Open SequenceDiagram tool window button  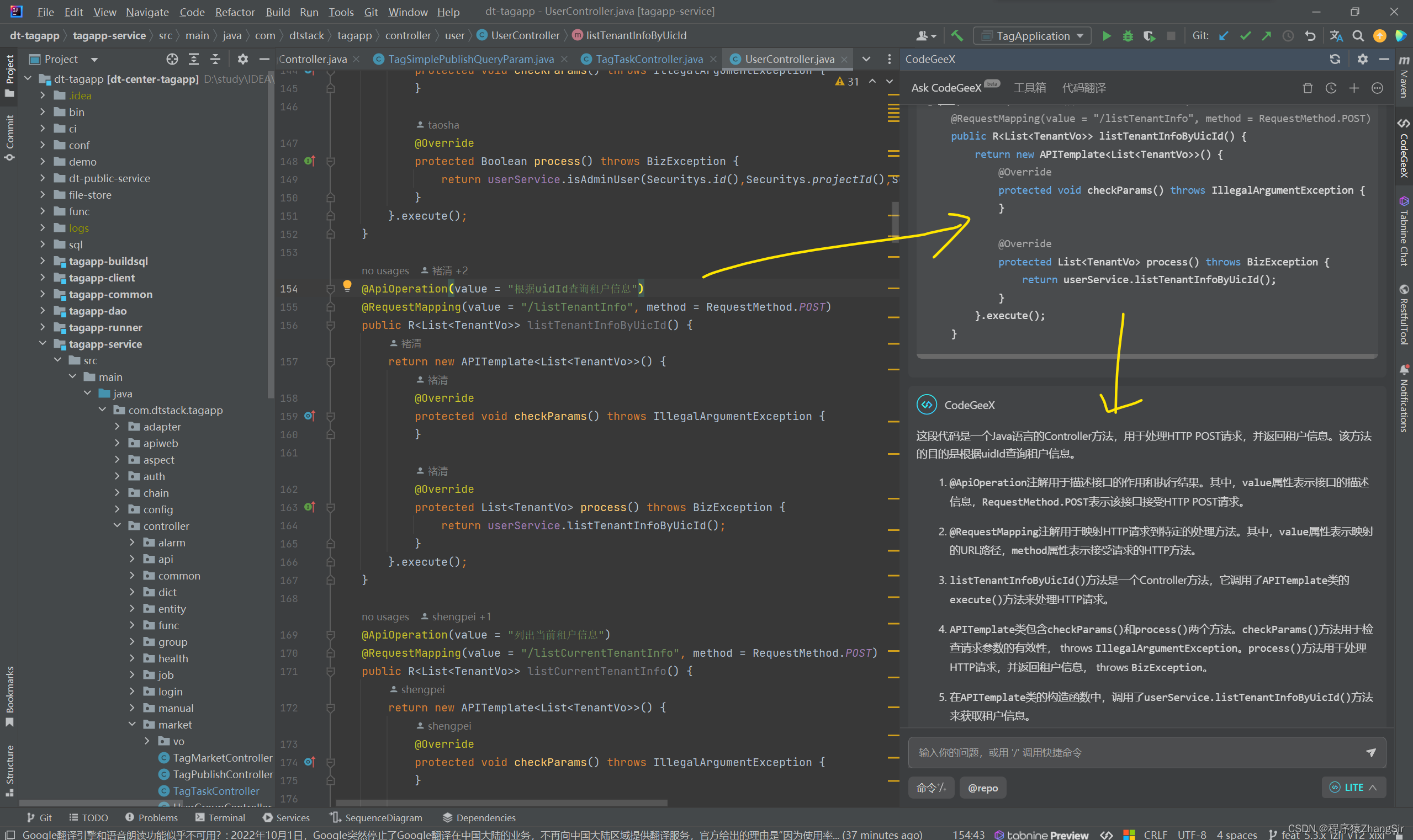point(377,817)
